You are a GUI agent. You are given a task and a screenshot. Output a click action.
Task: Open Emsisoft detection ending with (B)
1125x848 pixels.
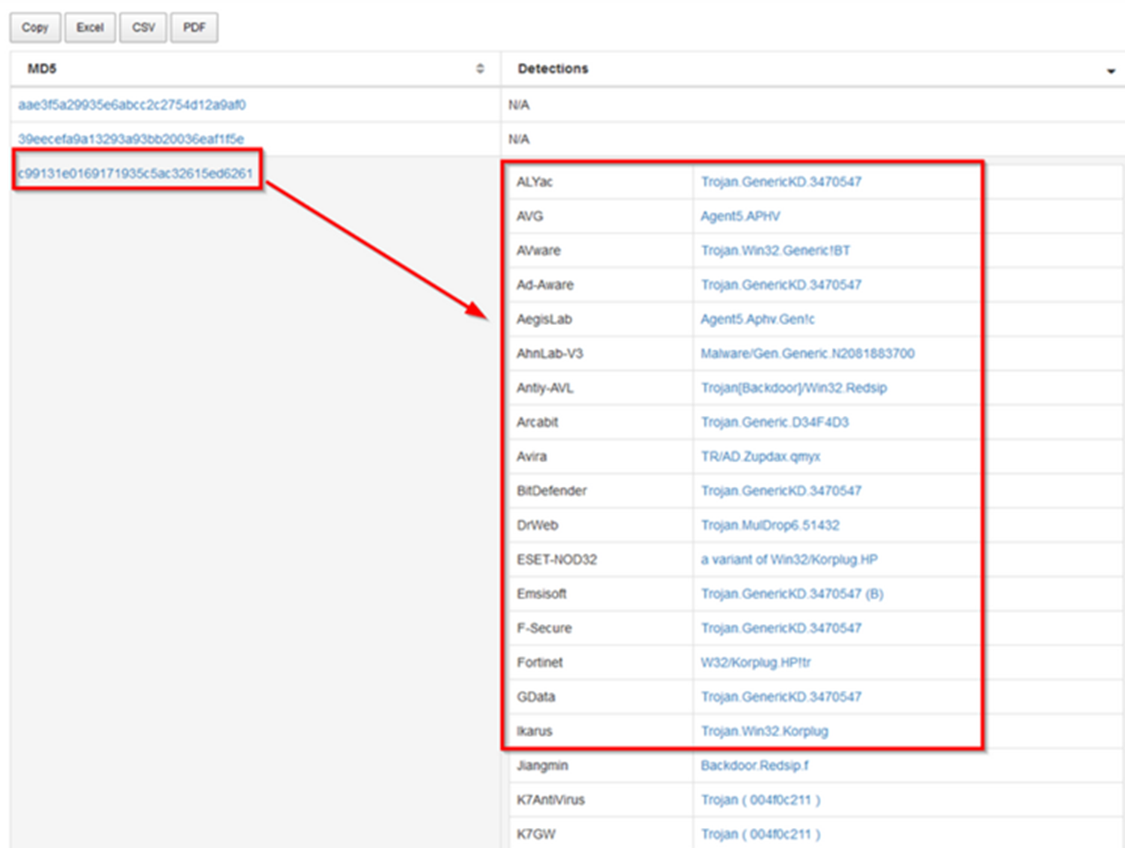792,595
